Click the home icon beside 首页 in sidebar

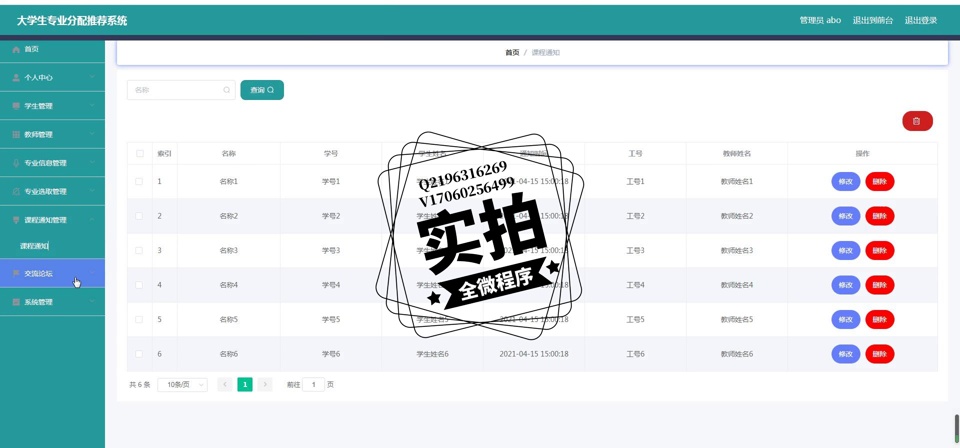point(16,49)
